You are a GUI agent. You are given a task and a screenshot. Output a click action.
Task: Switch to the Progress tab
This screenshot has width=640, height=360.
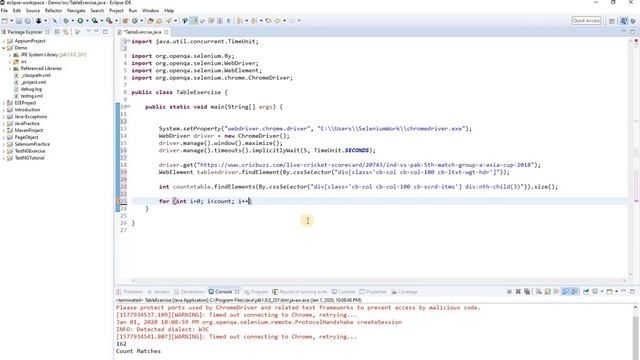click(x=256, y=292)
